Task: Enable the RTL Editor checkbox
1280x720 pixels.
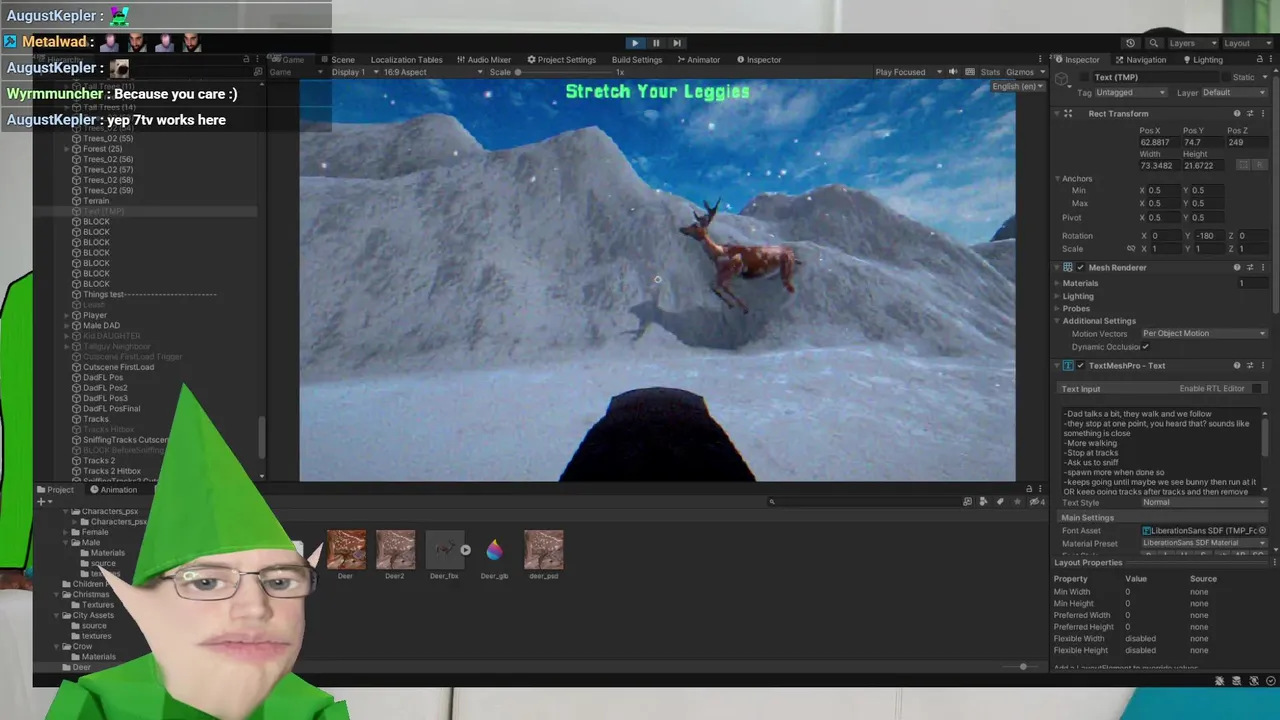Action: click(x=1257, y=388)
